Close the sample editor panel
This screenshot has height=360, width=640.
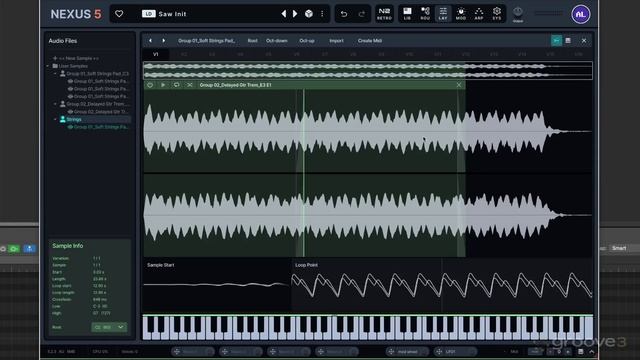(584, 40)
